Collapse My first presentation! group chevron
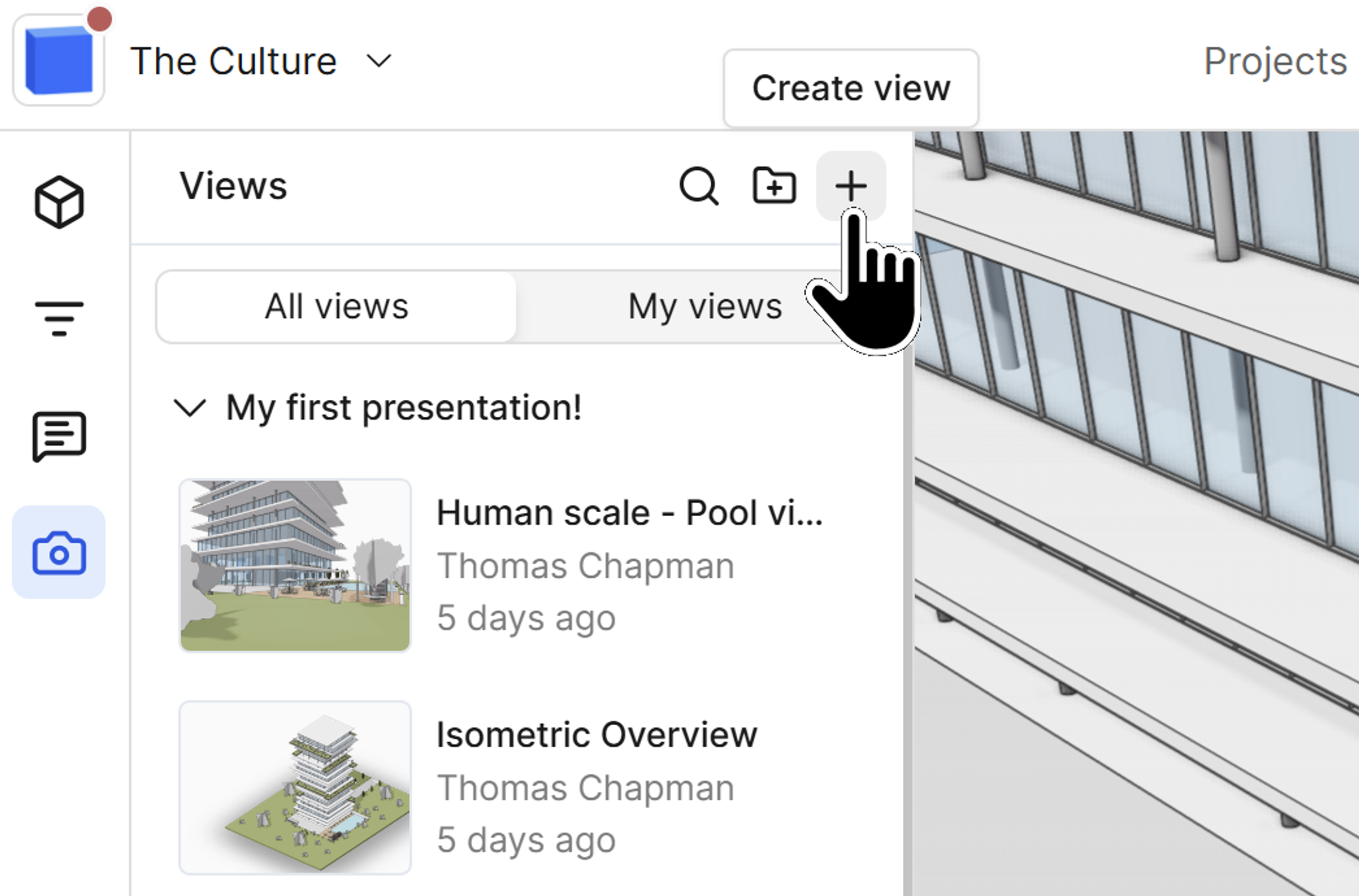 tap(189, 408)
